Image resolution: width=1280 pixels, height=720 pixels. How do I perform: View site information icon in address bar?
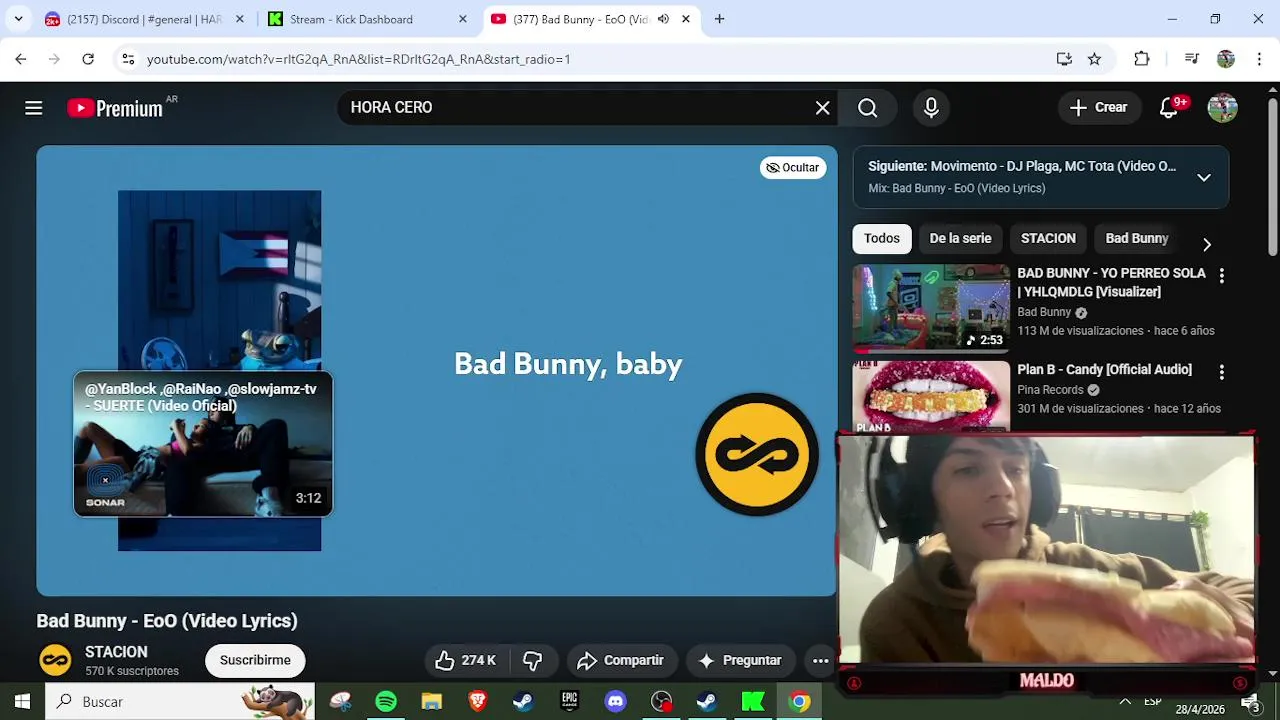(128, 59)
